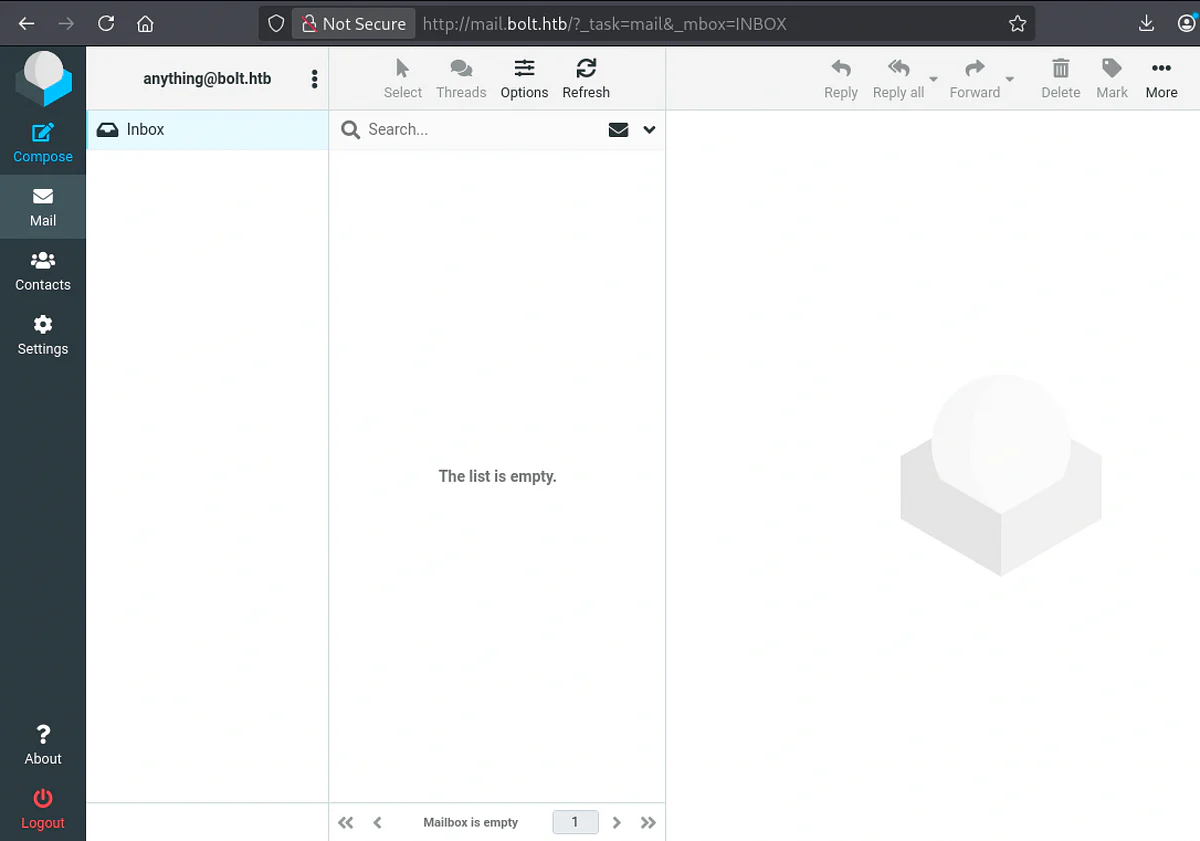Open the Mark tag menu
The width and height of the screenshot is (1200, 841).
click(1112, 79)
